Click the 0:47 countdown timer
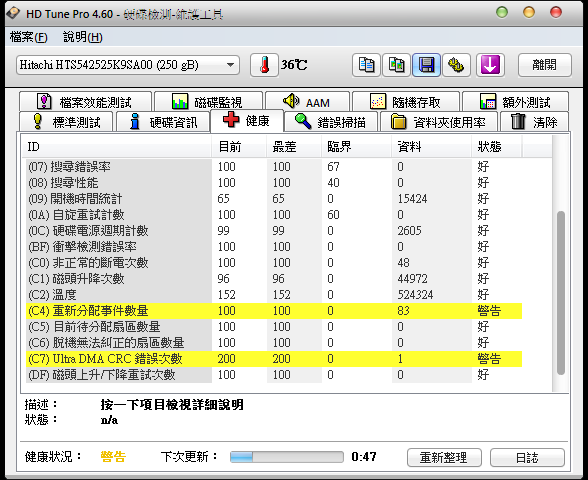 (364, 457)
